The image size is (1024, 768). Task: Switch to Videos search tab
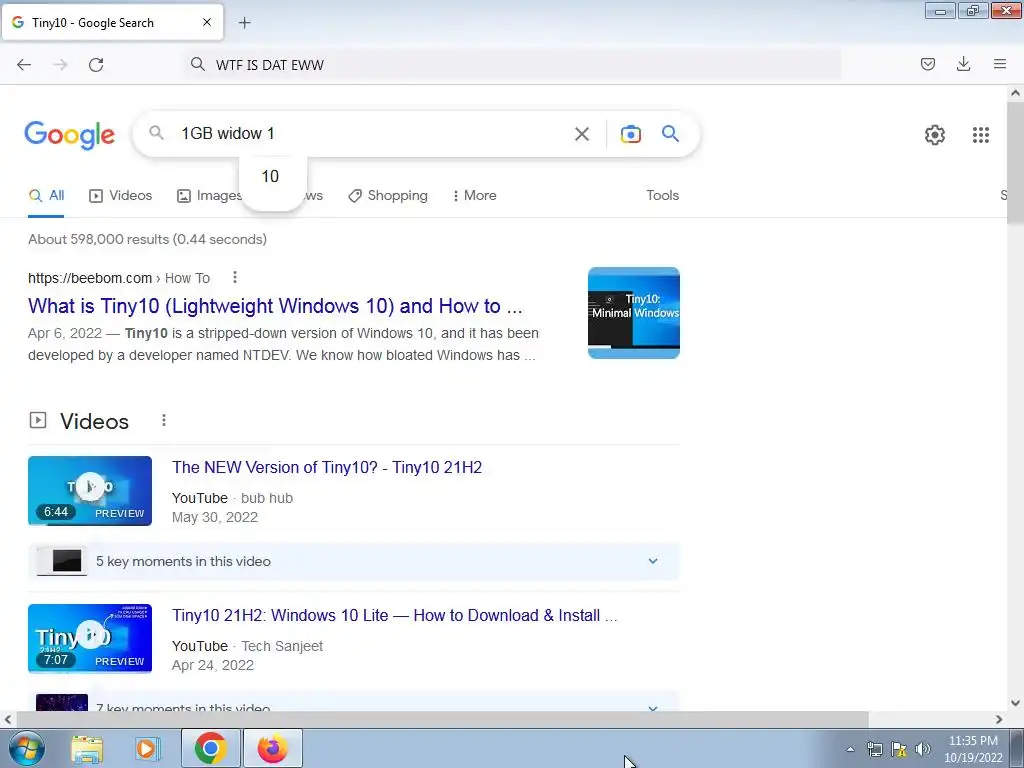pos(121,195)
